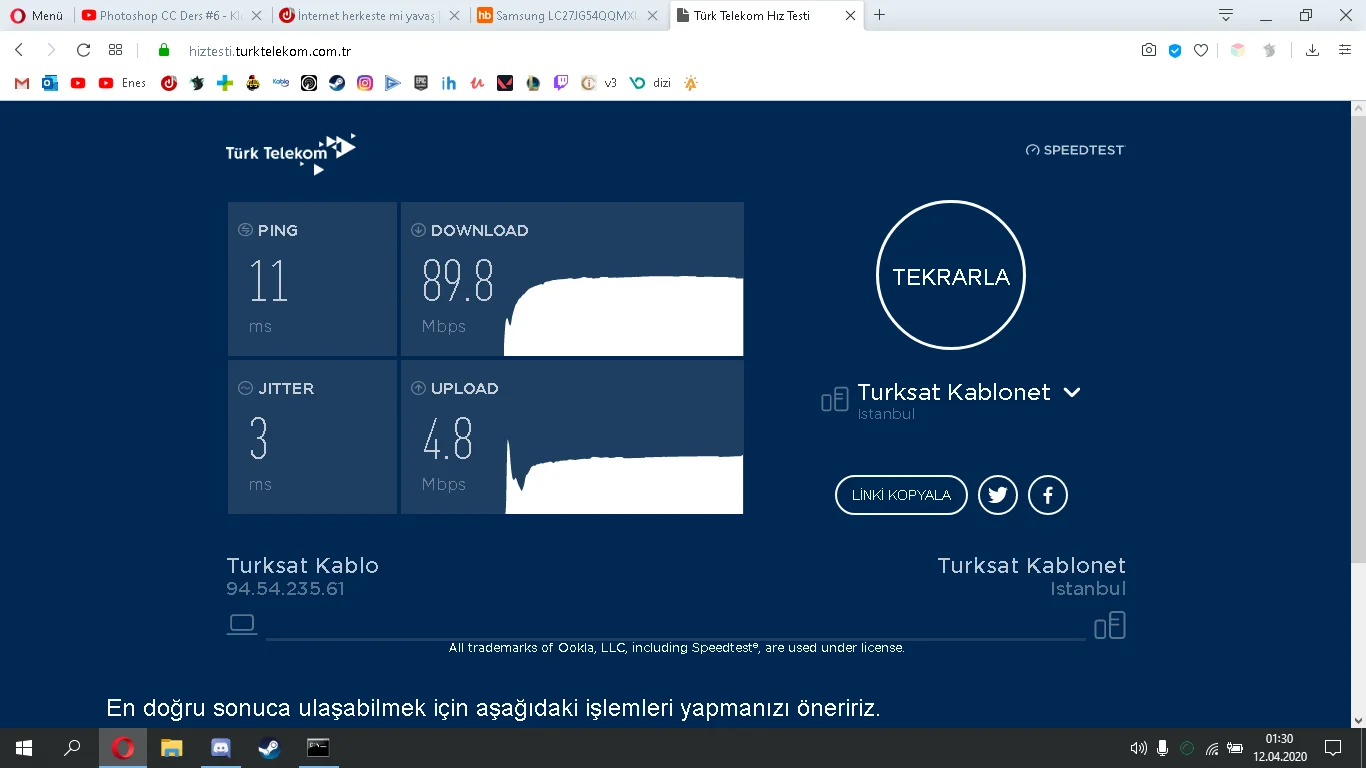This screenshot has width=1366, height=768.
Task: Click the speaker volume icon in the system tray
Action: coord(1139,747)
